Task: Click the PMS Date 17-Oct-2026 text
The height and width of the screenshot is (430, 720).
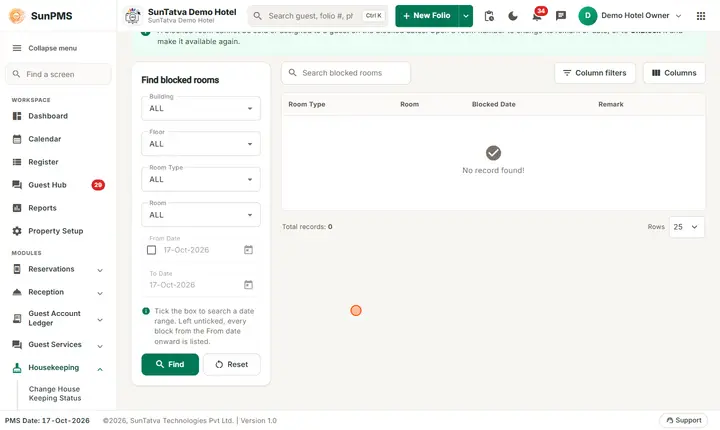Action: coord(47,420)
